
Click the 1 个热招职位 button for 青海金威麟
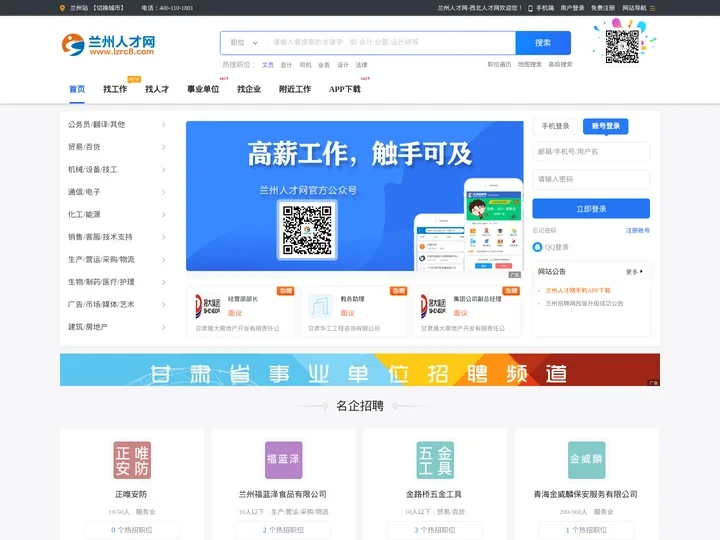586,530
